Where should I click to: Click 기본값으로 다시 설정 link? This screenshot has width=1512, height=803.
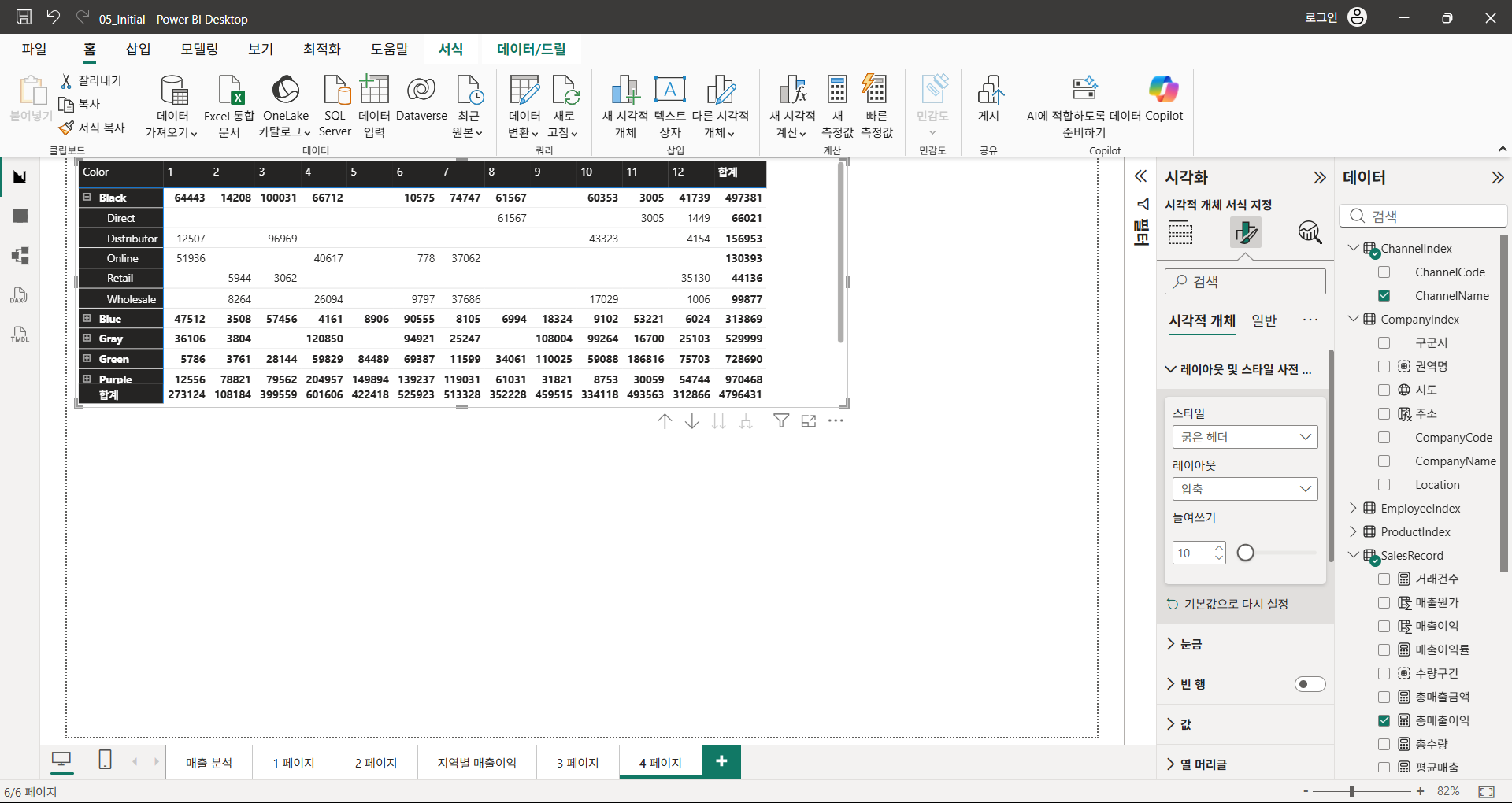coord(1236,604)
